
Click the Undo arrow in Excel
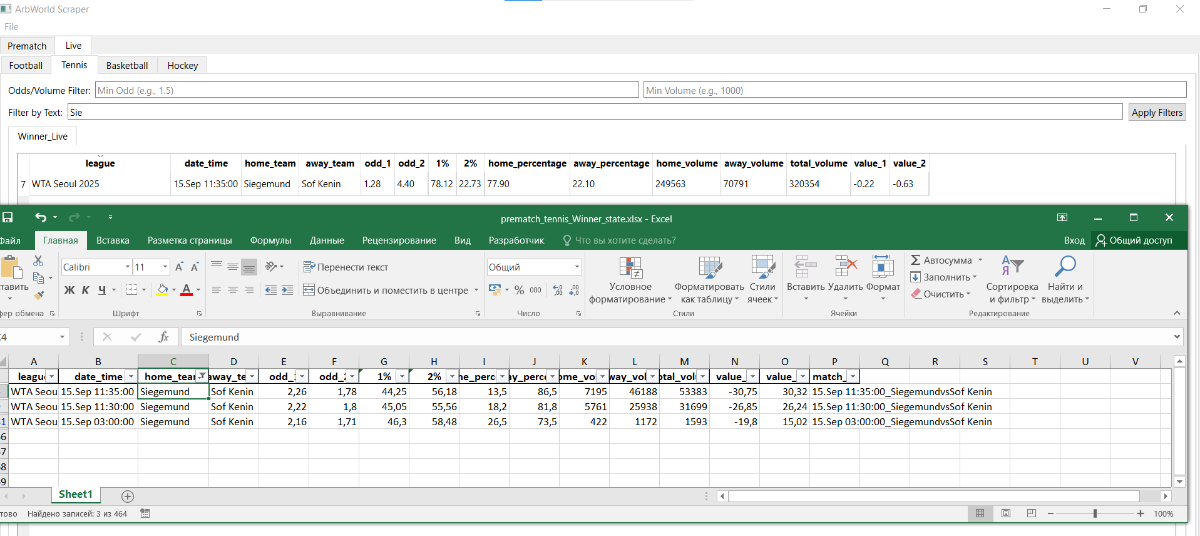[39, 217]
